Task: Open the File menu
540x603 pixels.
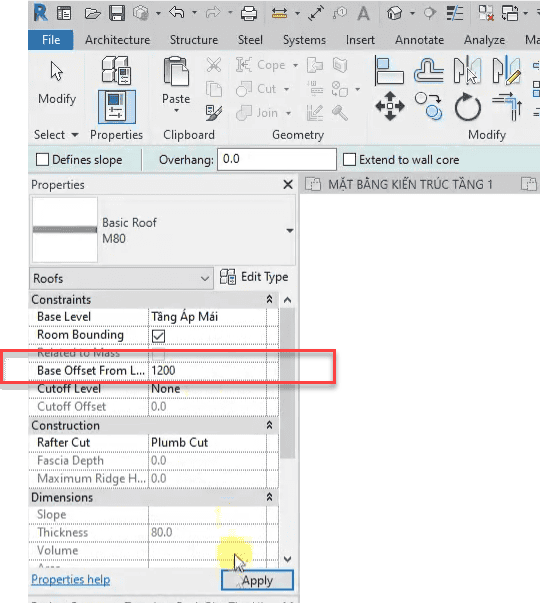Action: coord(51,40)
